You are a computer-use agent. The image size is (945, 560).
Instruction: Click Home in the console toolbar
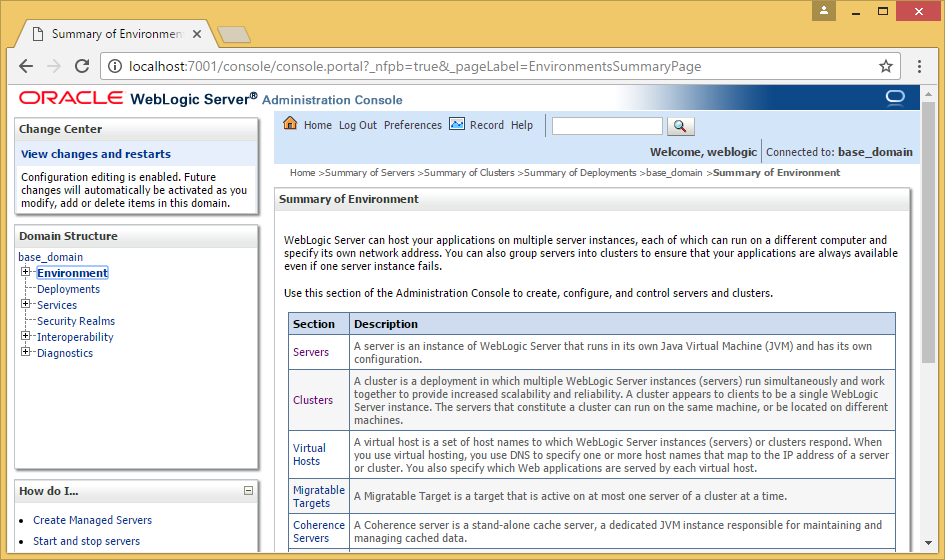tap(318, 125)
